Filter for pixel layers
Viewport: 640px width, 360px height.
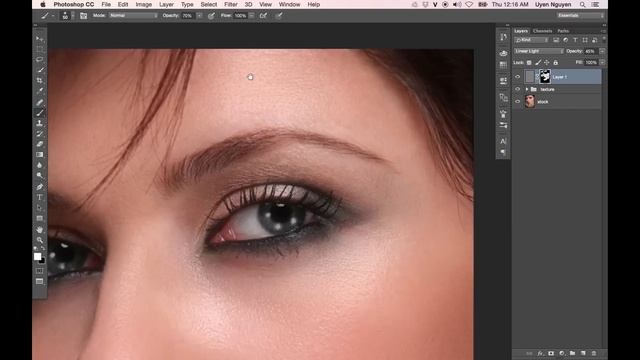click(556, 40)
